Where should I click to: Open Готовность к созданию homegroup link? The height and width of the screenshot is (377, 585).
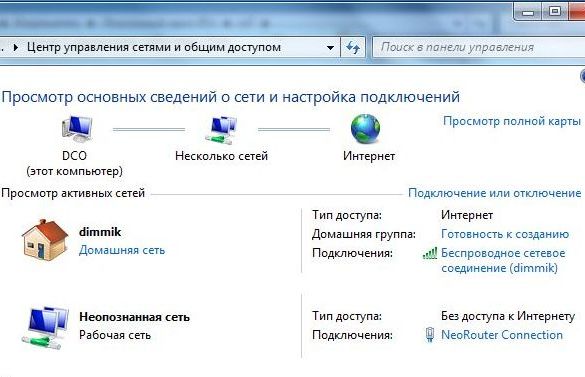[505, 234]
